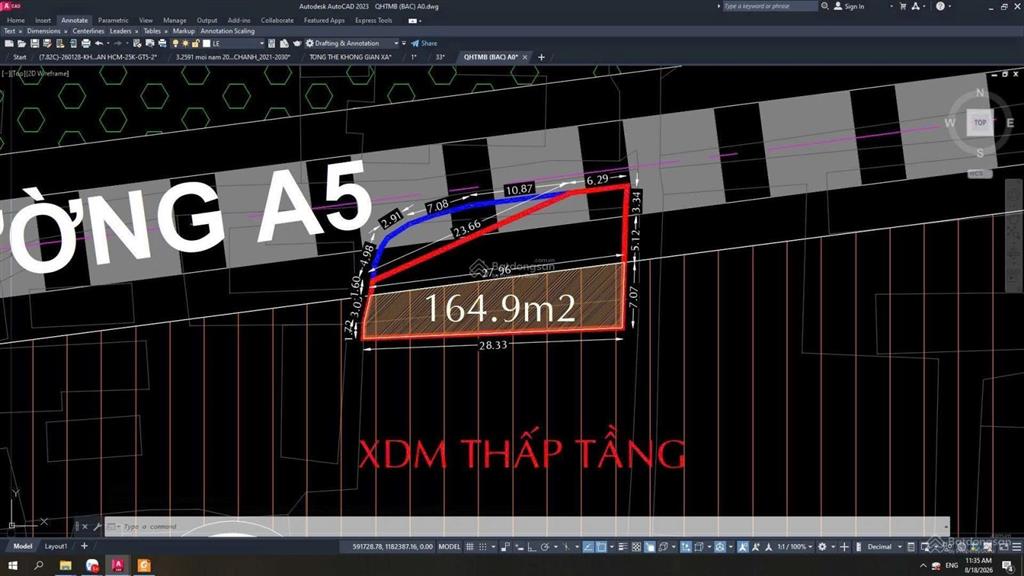This screenshot has width=1024, height=576.
Task: Open the workspace switching gear icon in status bar
Action: [822, 547]
